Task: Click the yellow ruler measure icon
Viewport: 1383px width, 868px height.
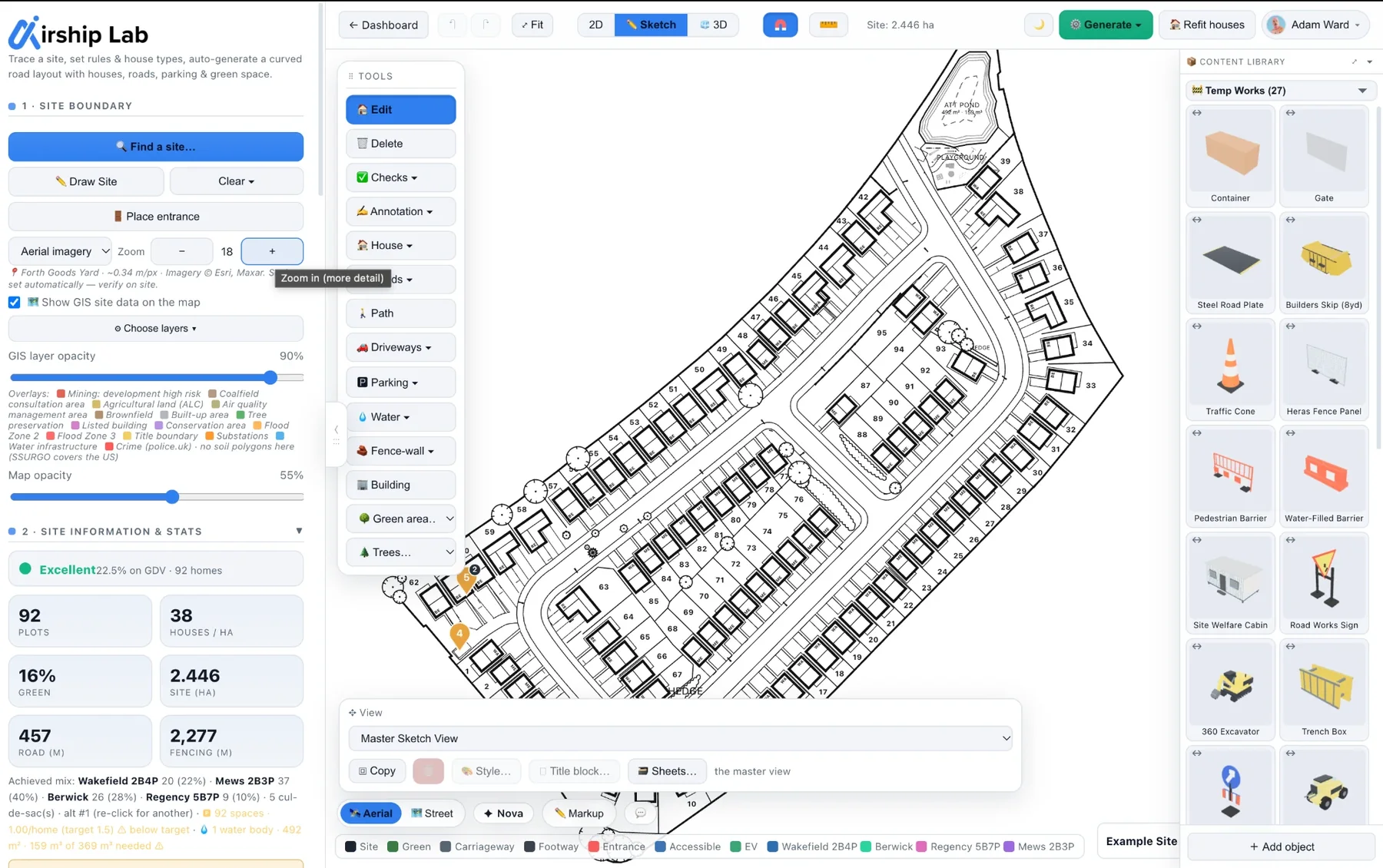Action: click(x=828, y=25)
